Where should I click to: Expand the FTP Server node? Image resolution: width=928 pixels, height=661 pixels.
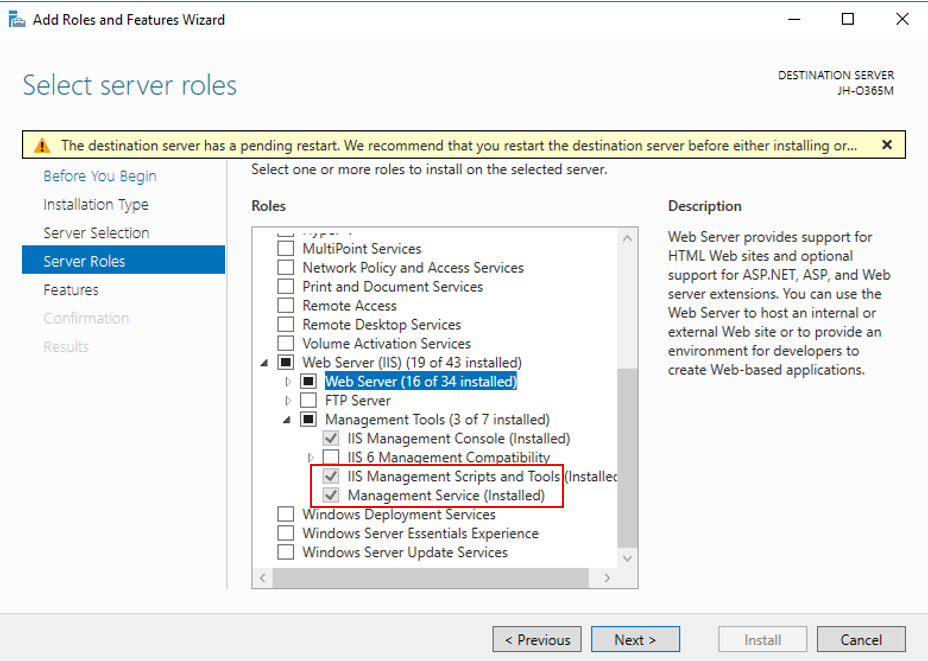(x=288, y=401)
